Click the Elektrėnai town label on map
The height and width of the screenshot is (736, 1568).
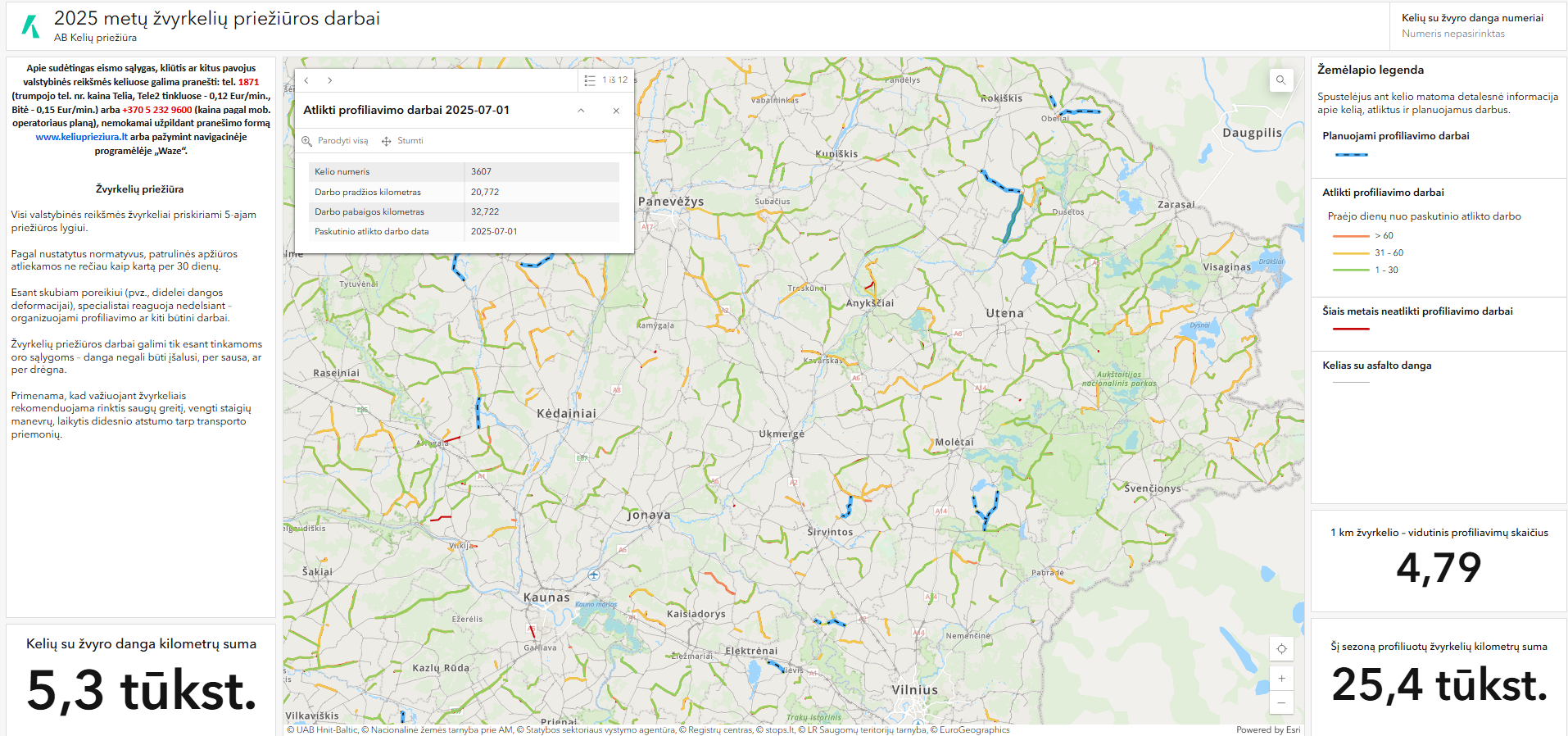click(x=751, y=651)
